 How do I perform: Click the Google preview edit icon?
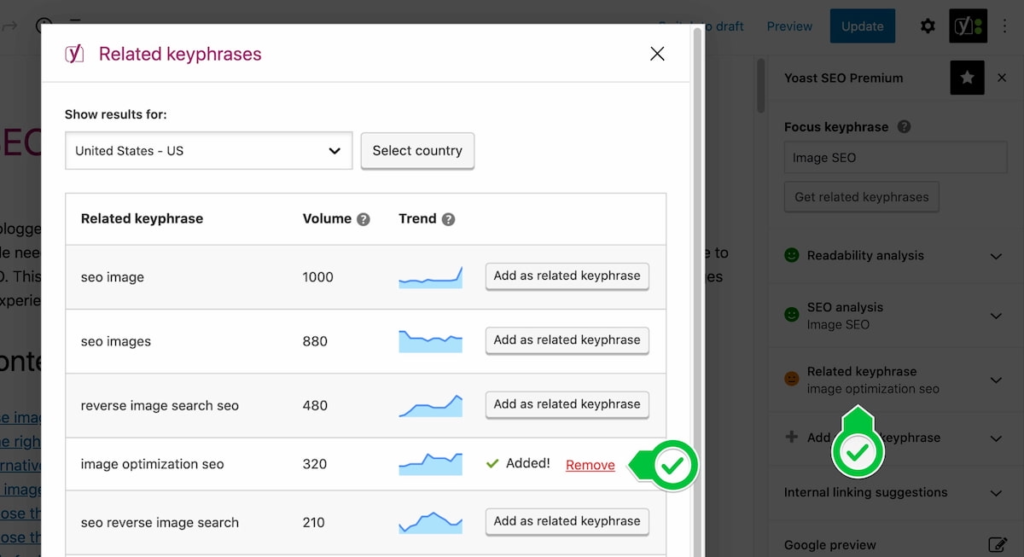point(997,545)
